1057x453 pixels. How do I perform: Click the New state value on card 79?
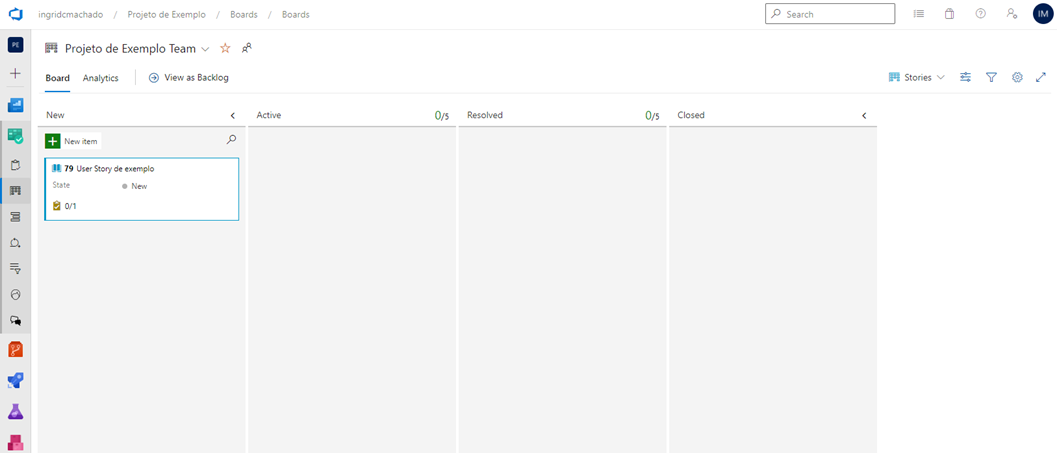click(x=135, y=186)
